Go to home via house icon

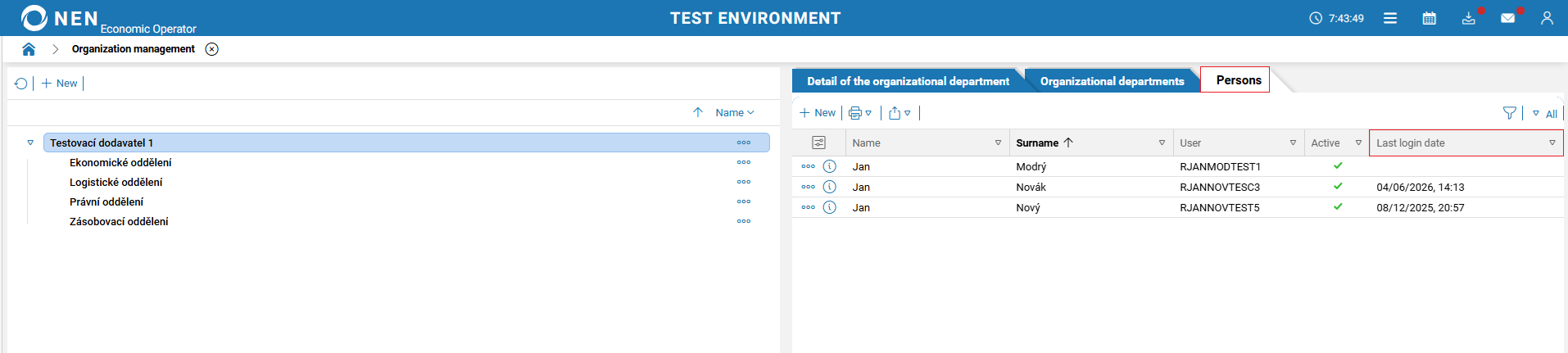[x=29, y=49]
